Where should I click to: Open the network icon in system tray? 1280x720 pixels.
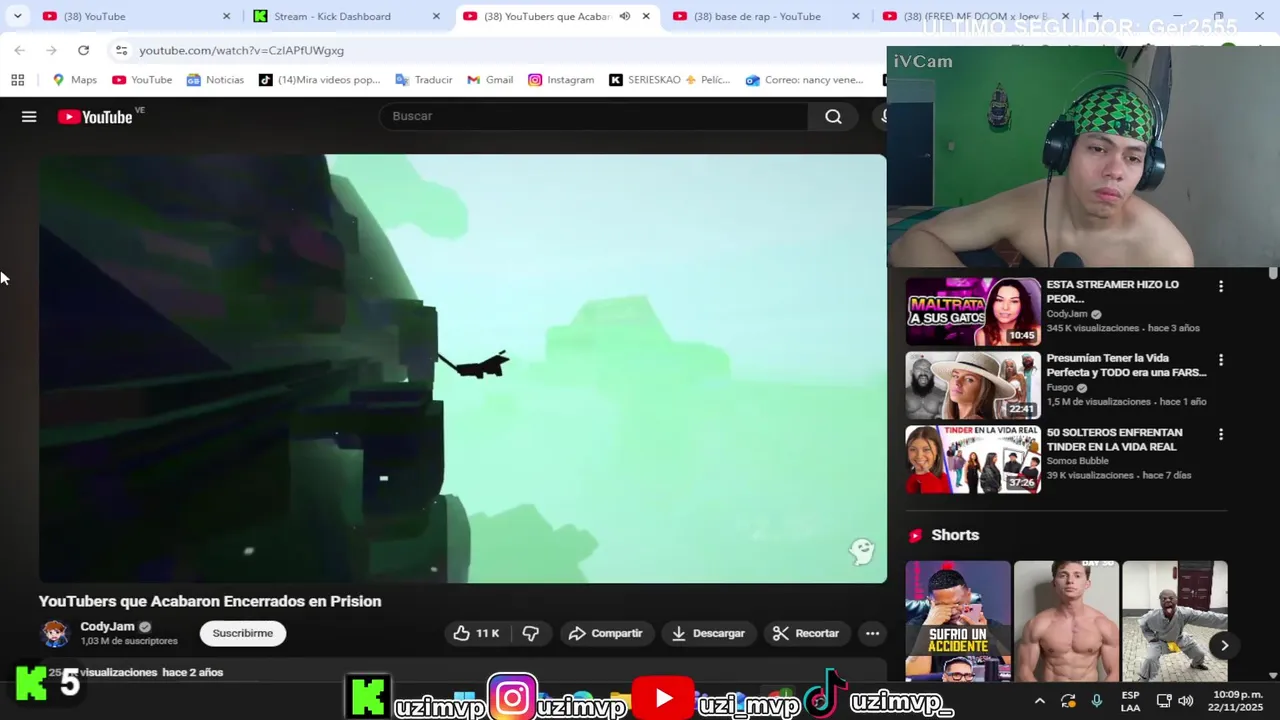[x=1163, y=701]
